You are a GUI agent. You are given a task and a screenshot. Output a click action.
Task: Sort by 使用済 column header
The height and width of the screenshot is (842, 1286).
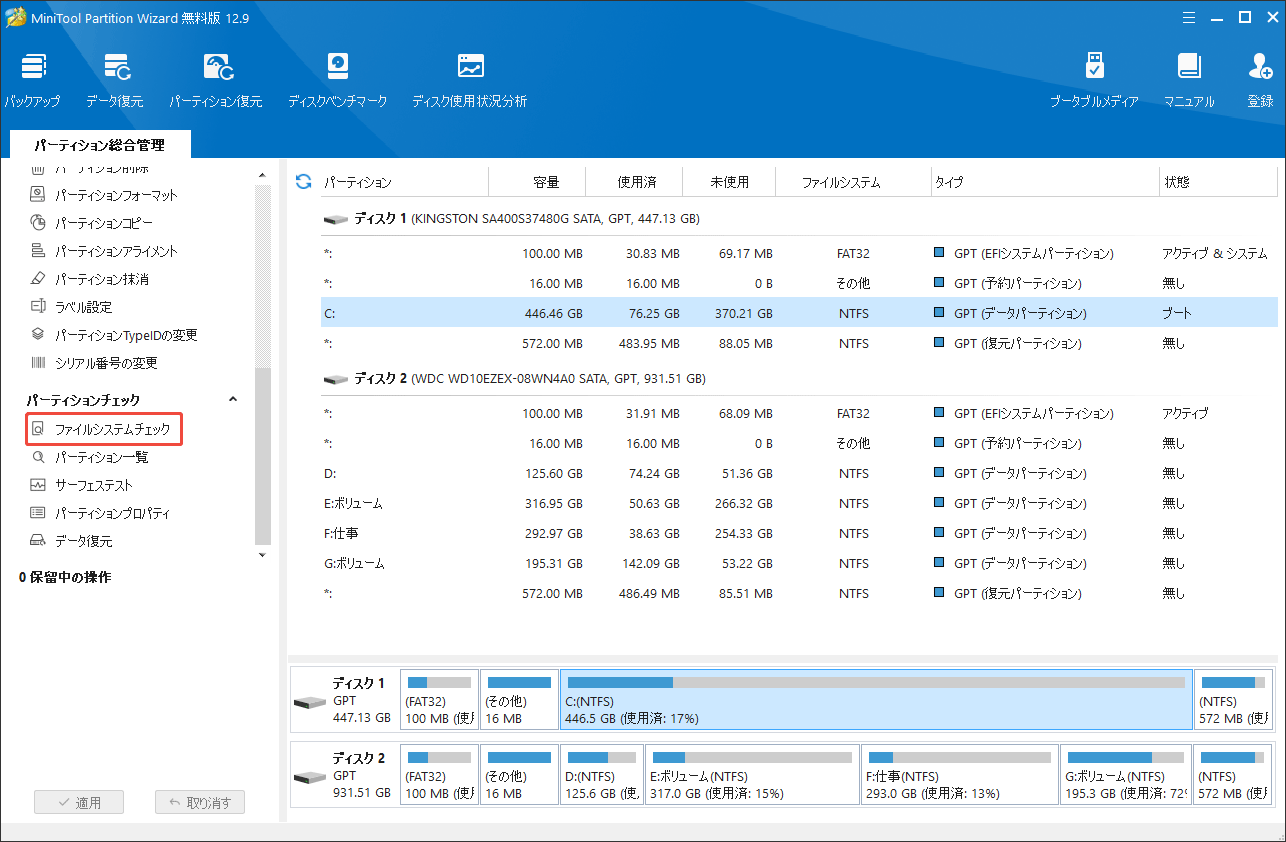[636, 182]
